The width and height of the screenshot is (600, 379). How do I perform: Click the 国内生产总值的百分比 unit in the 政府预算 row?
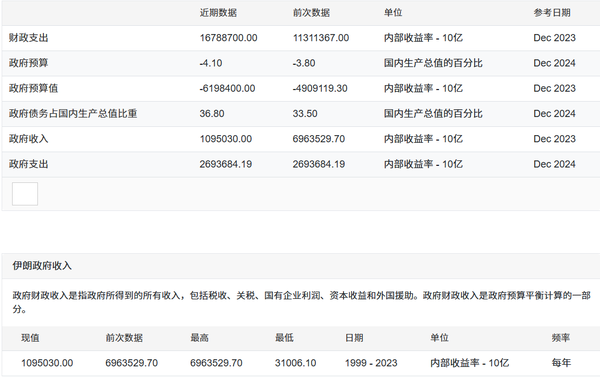[x=433, y=63]
